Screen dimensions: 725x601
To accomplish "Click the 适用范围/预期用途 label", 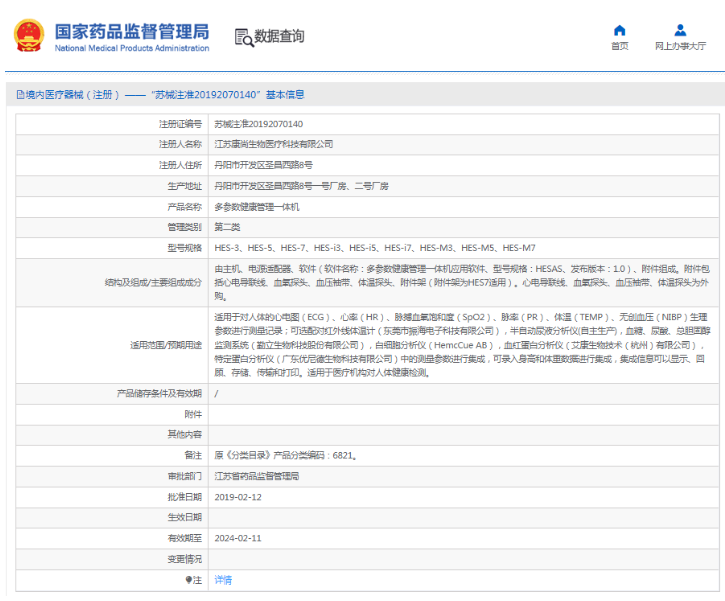I will [x=166, y=345].
